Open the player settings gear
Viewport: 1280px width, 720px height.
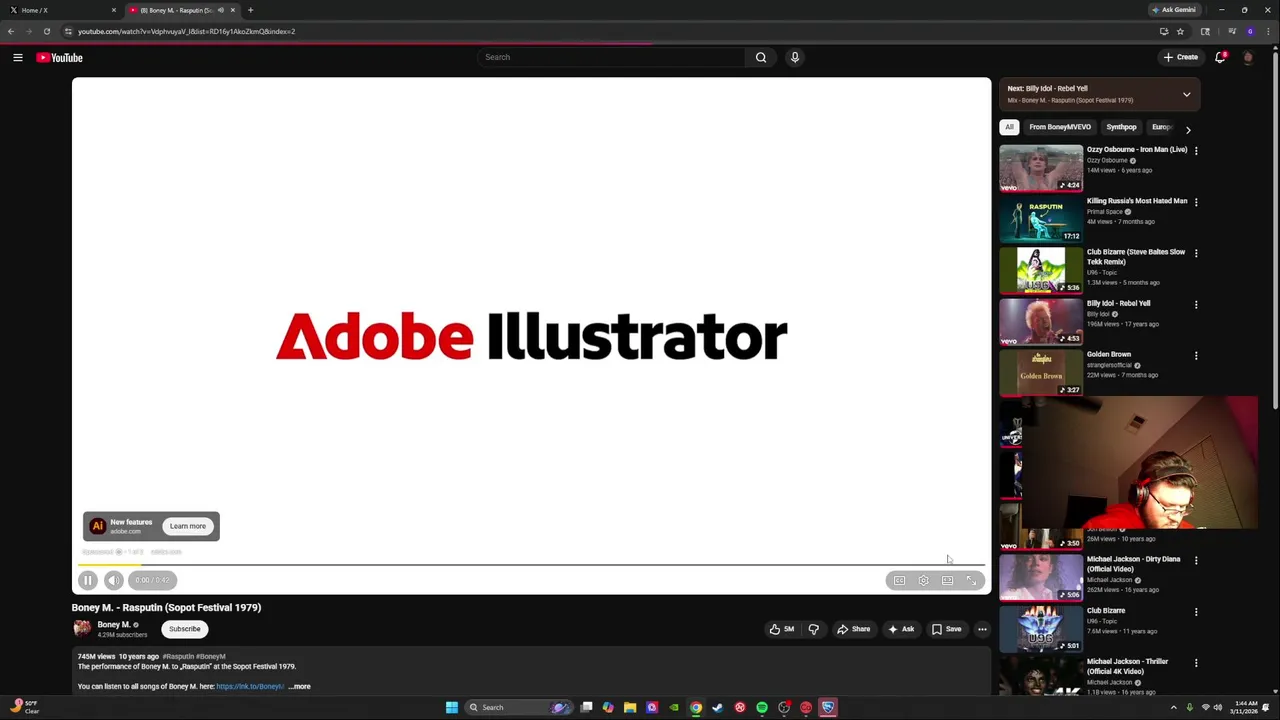point(923,580)
